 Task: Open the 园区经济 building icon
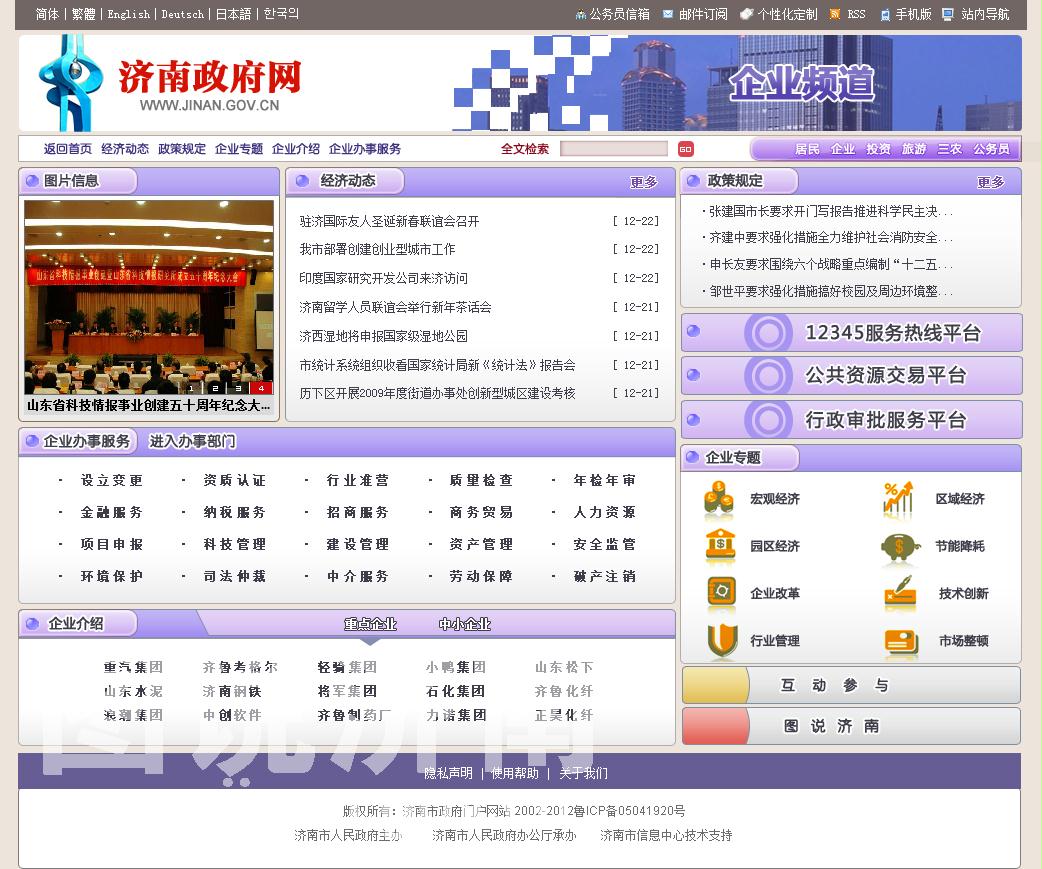point(720,547)
